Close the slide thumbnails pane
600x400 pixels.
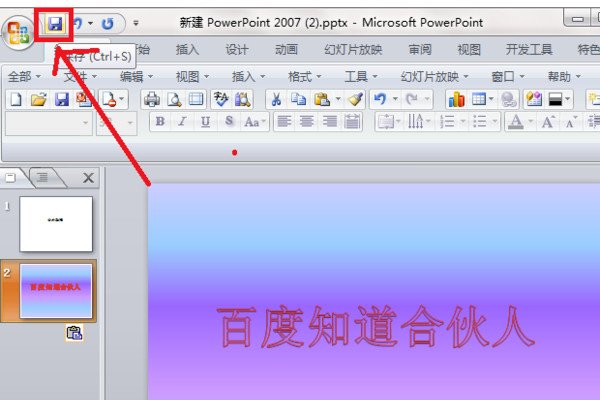[88, 178]
